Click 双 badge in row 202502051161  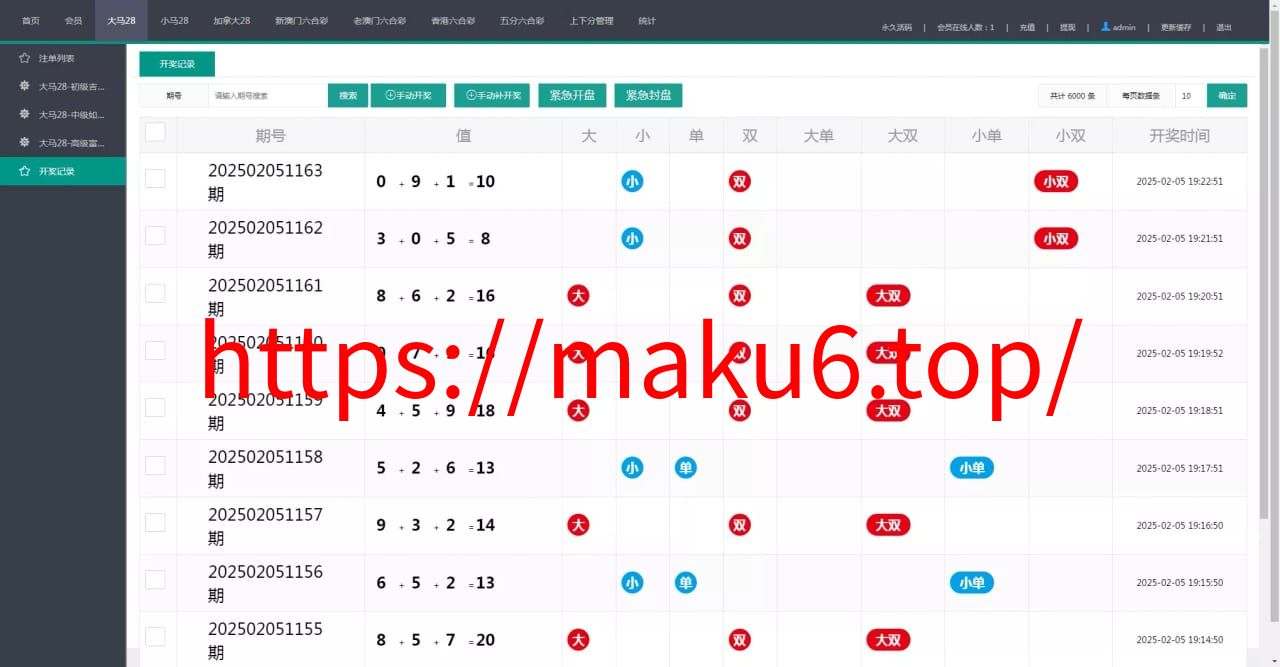[x=740, y=295]
